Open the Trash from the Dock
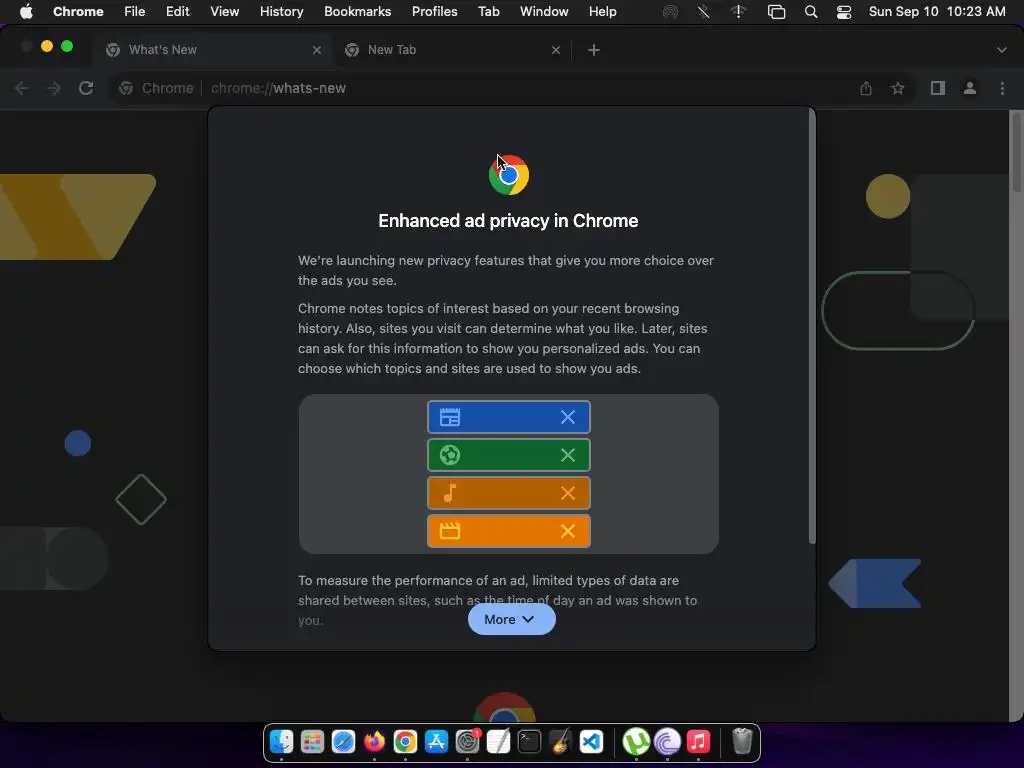 pyautogui.click(x=742, y=742)
